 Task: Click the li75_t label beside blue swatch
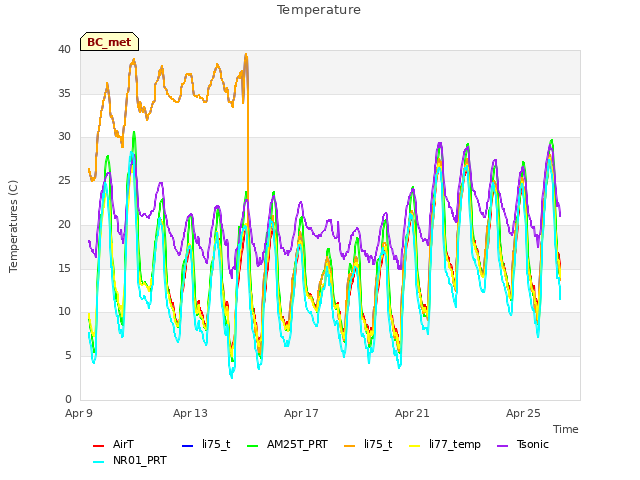coord(216,444)
